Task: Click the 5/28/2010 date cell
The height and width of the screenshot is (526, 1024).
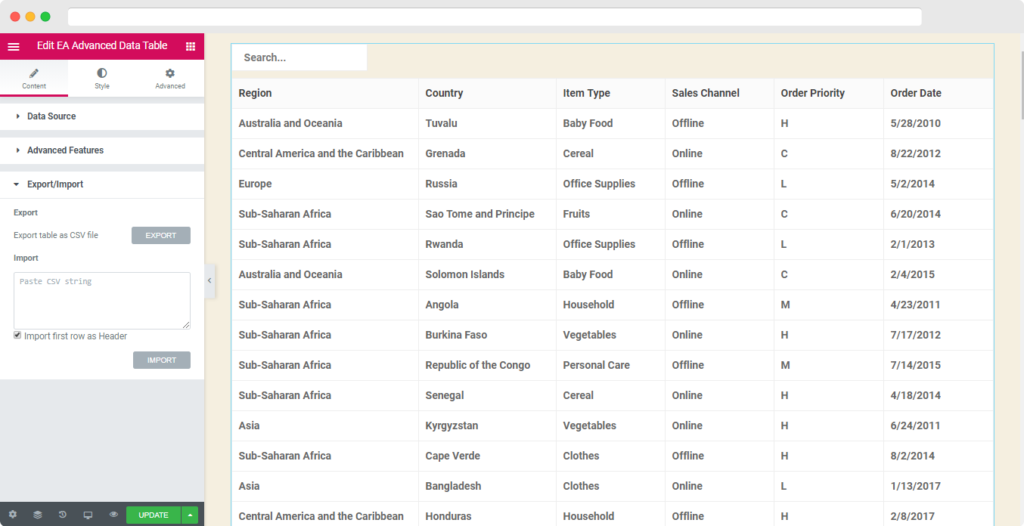Action: (x=938, y=123)
